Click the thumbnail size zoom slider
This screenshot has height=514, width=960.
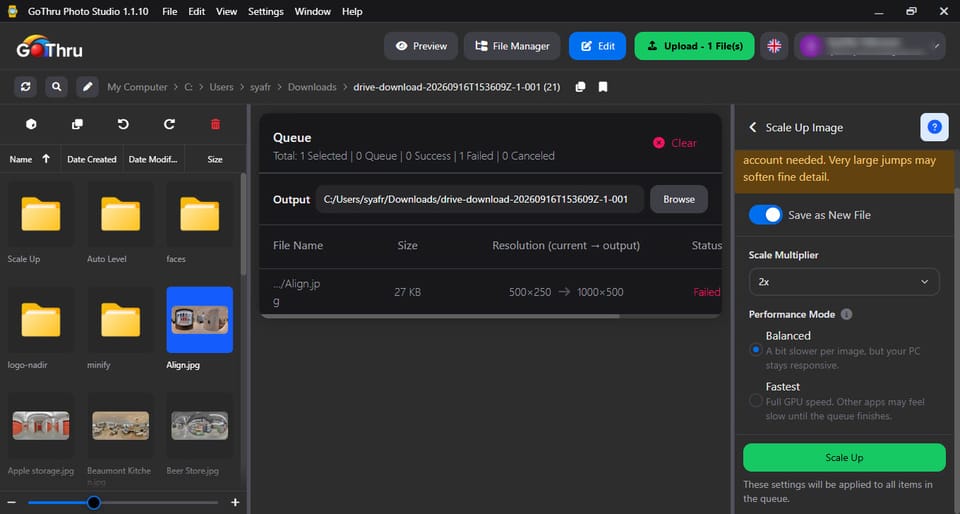click(123, 502)
